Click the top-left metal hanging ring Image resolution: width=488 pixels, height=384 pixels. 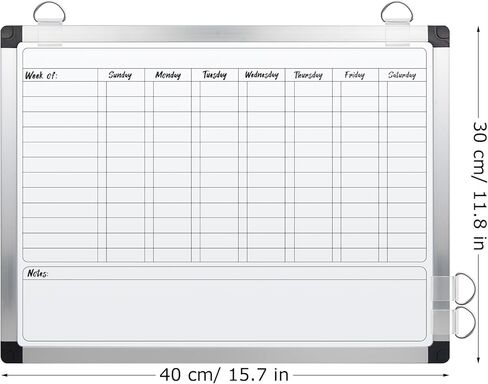(49, 13)
